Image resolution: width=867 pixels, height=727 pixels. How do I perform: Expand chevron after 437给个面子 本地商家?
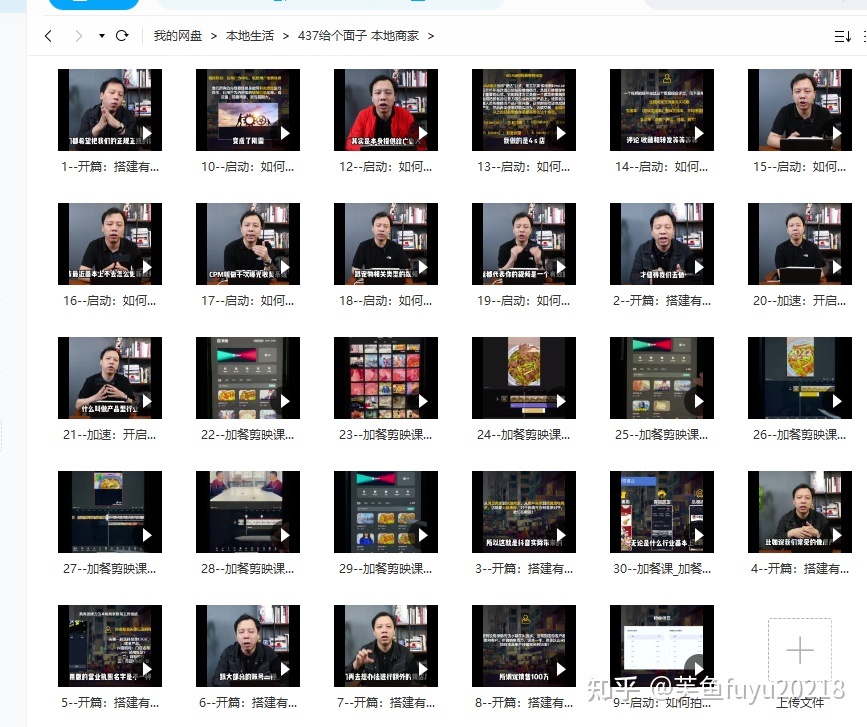pos(431,36)
